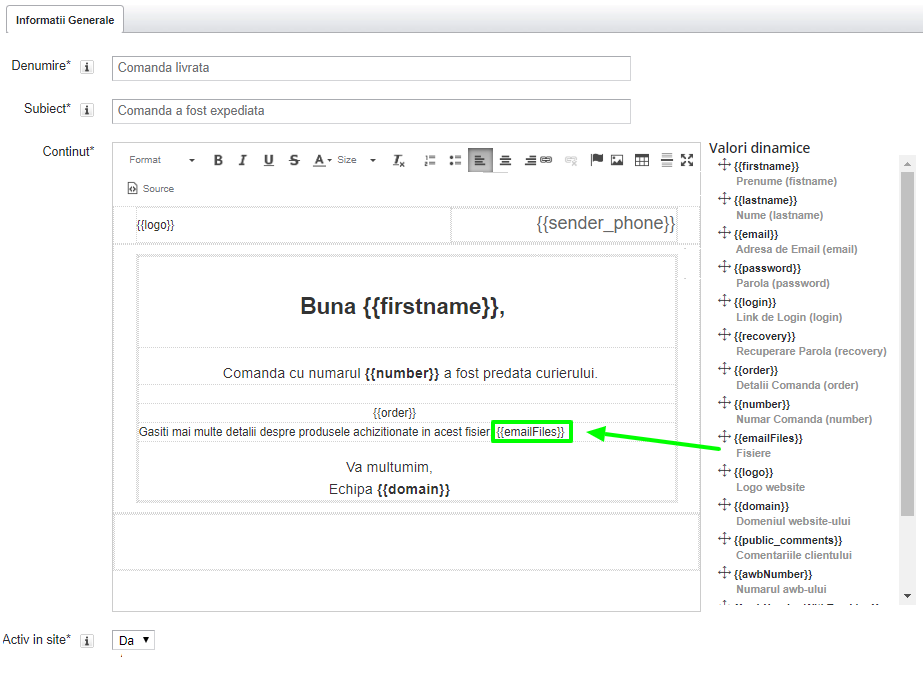The image size is (923, 674).
Task: Toggle align left button
Action: pos(480,160)
